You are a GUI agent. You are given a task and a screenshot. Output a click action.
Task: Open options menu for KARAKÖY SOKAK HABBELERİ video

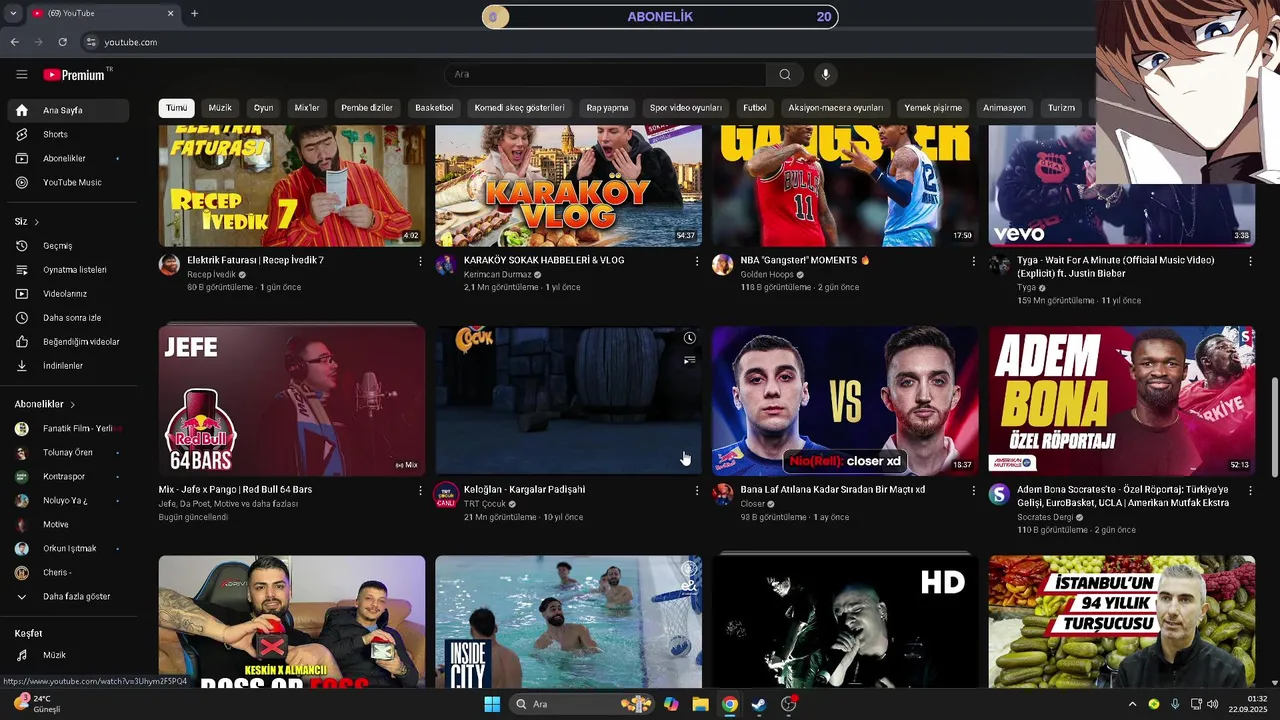(697, 261)
